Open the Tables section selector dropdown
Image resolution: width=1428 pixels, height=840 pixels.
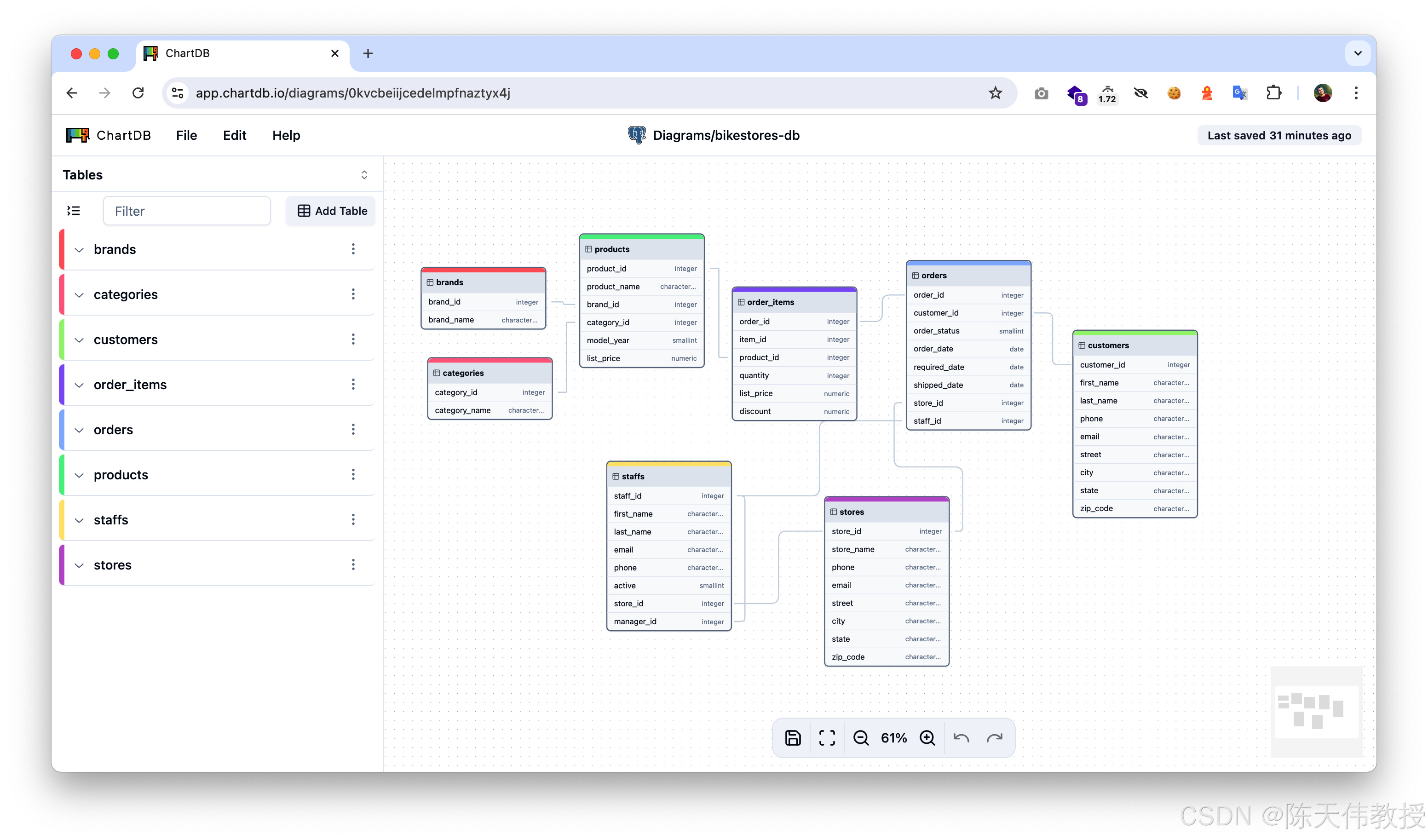click(364, 174)
